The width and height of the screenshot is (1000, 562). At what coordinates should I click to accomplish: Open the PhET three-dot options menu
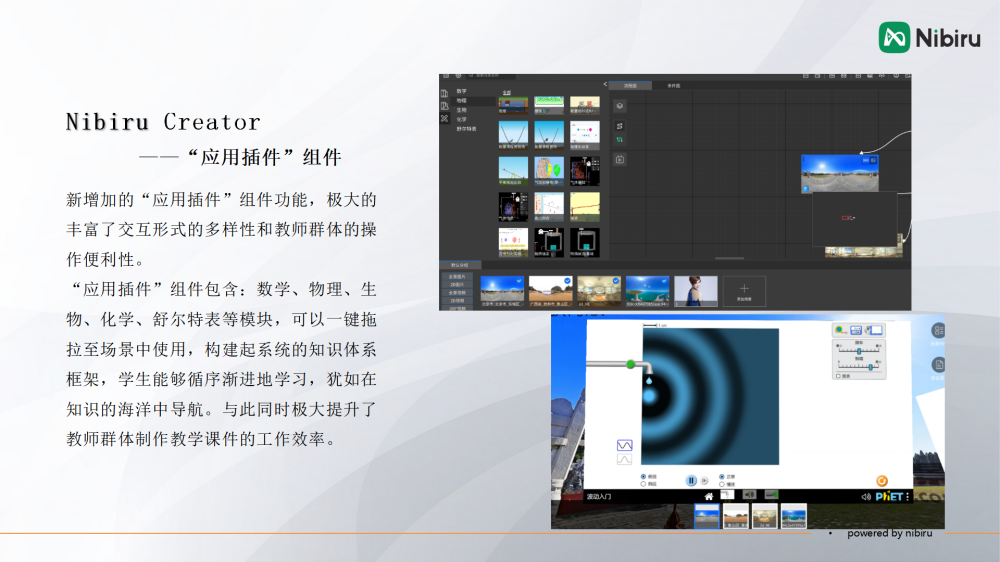coord(908,497)
